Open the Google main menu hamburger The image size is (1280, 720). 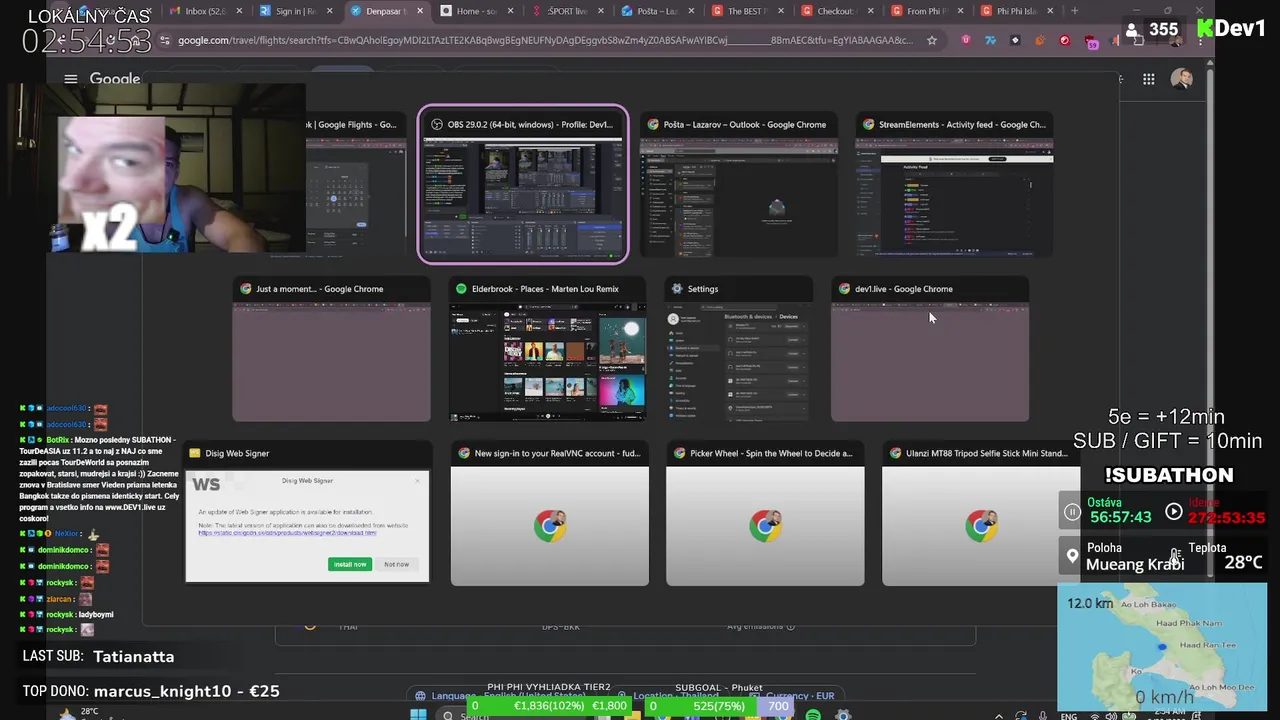coord(70,79)
